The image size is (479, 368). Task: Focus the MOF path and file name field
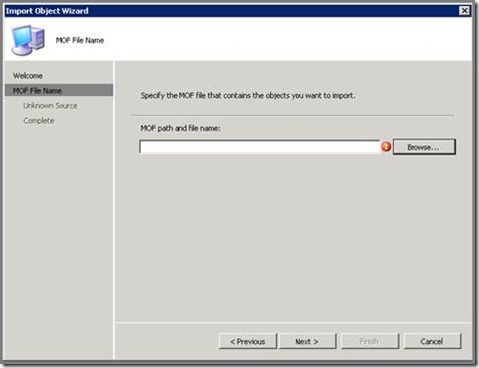click(x=259, y=147)
